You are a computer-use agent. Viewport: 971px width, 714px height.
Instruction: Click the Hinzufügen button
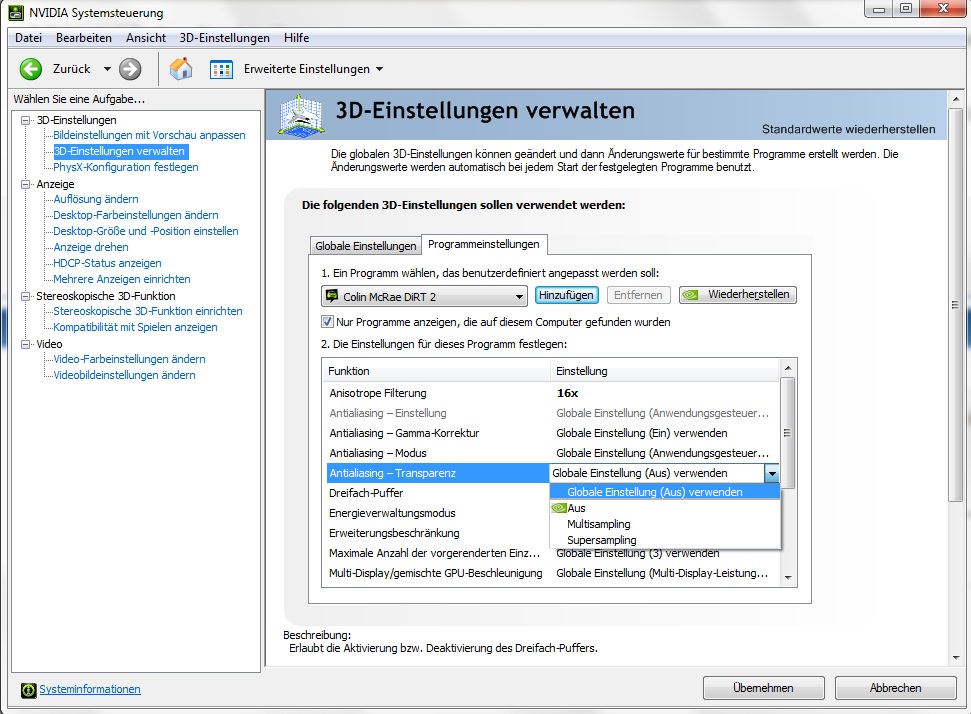566,295
